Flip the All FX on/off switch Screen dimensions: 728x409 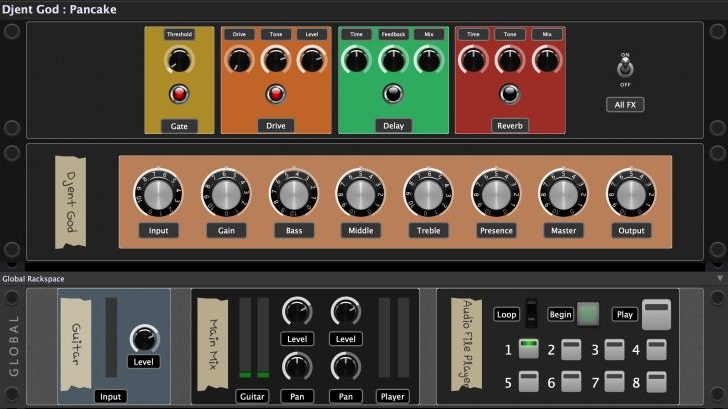point(625,70)
